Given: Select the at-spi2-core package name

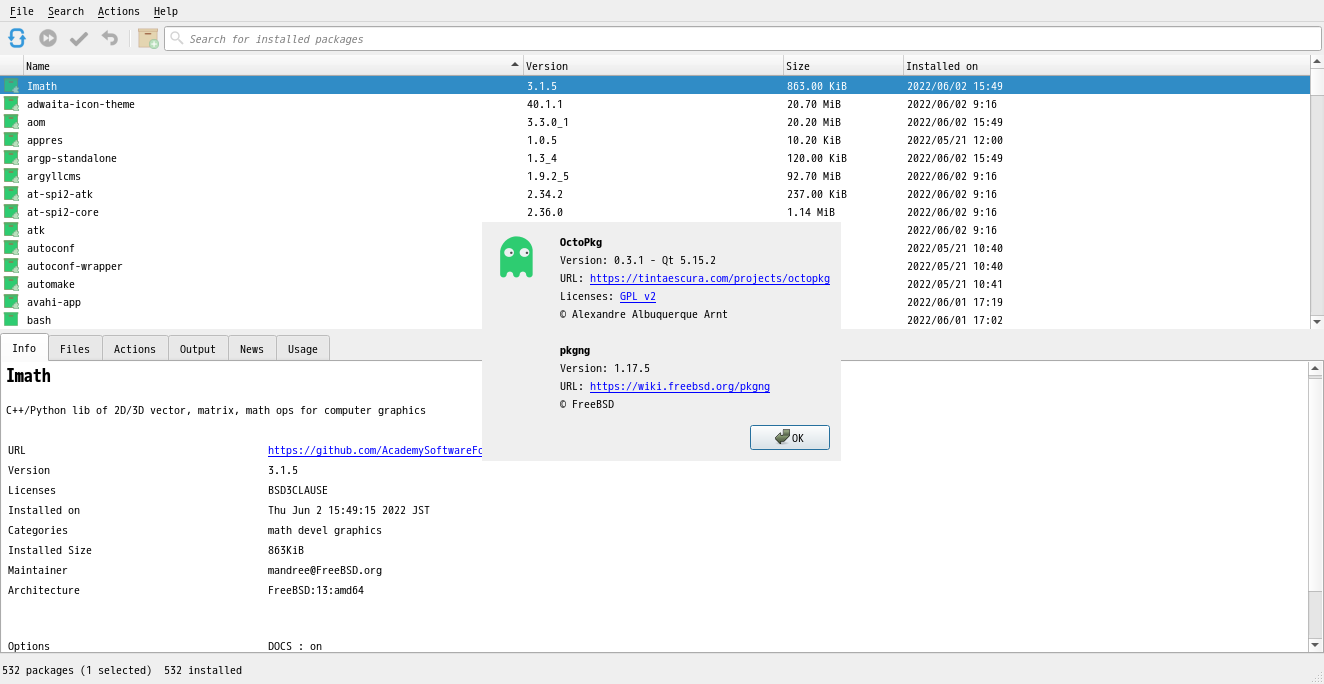Looking at the screenshot, I should (x=63, y=212).
